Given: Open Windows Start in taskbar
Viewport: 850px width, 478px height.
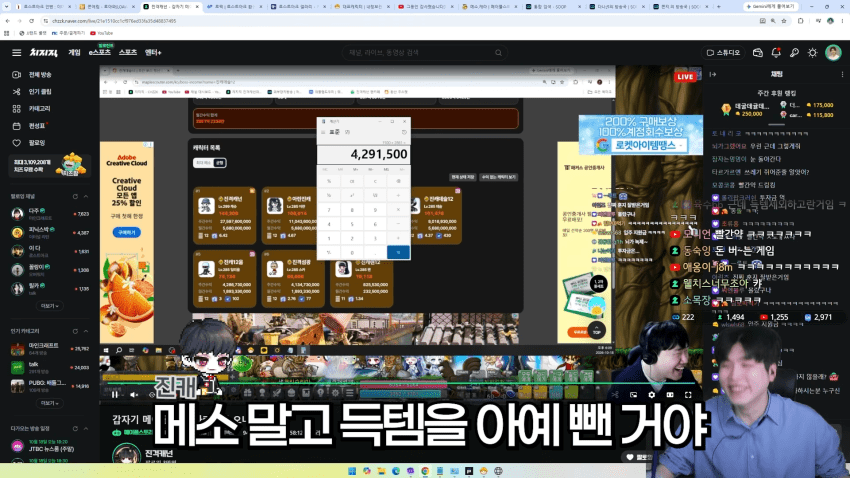Looking at the screenshot, I should (x=352, y=471).
